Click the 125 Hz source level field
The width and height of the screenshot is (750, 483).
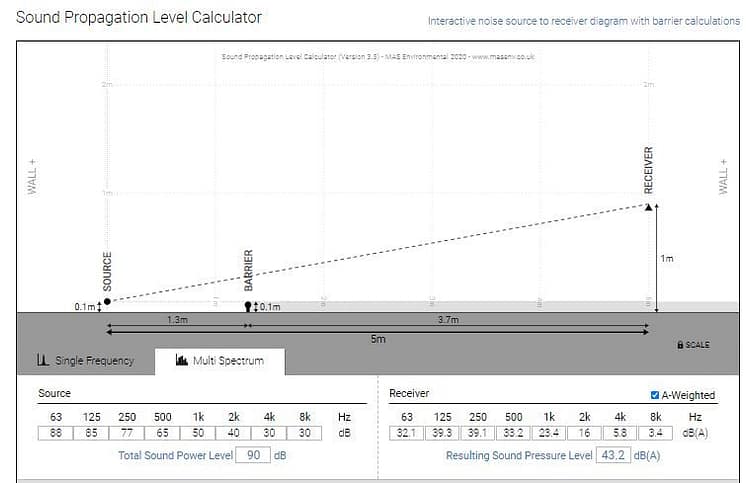pos(92,433)
